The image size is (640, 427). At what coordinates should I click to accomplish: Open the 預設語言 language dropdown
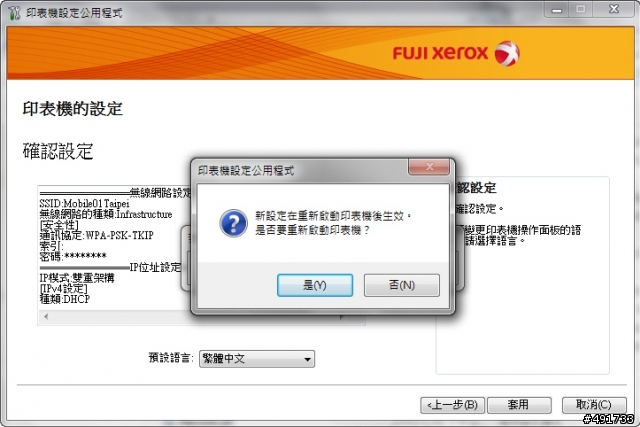tap(257, 359)
